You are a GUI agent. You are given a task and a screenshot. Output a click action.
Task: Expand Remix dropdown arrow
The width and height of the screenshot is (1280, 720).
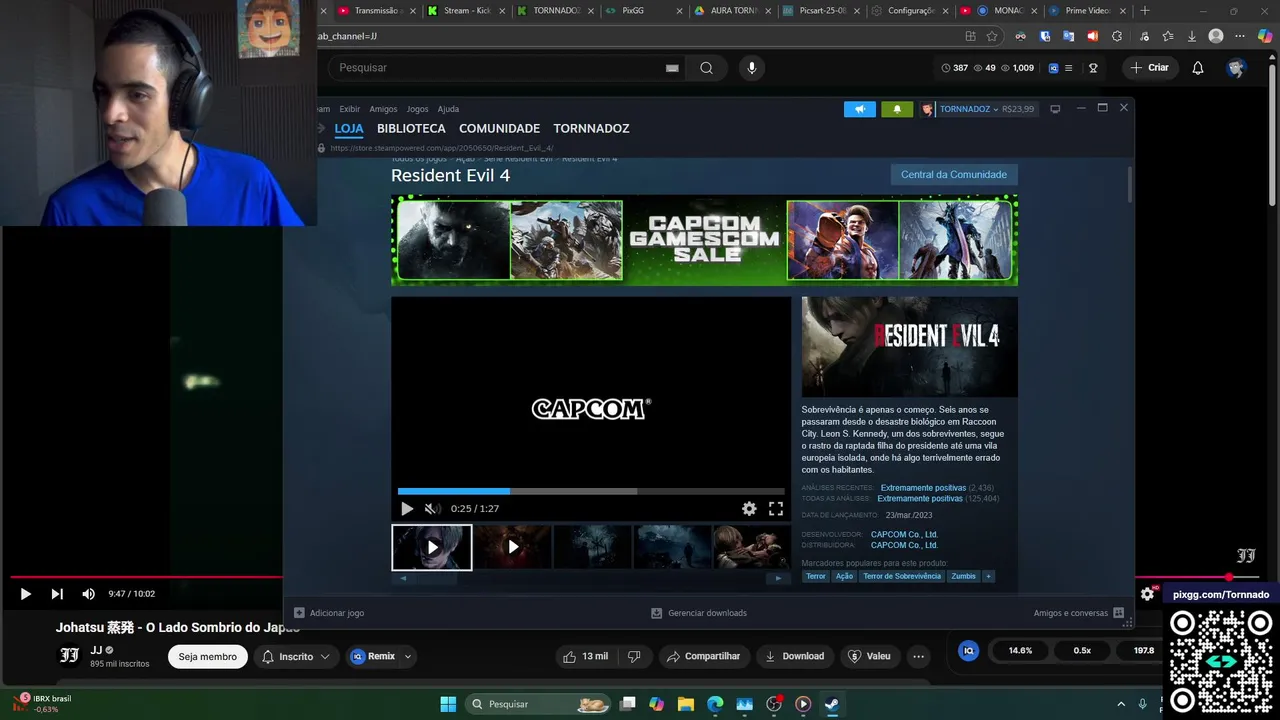tap(408, 657)
